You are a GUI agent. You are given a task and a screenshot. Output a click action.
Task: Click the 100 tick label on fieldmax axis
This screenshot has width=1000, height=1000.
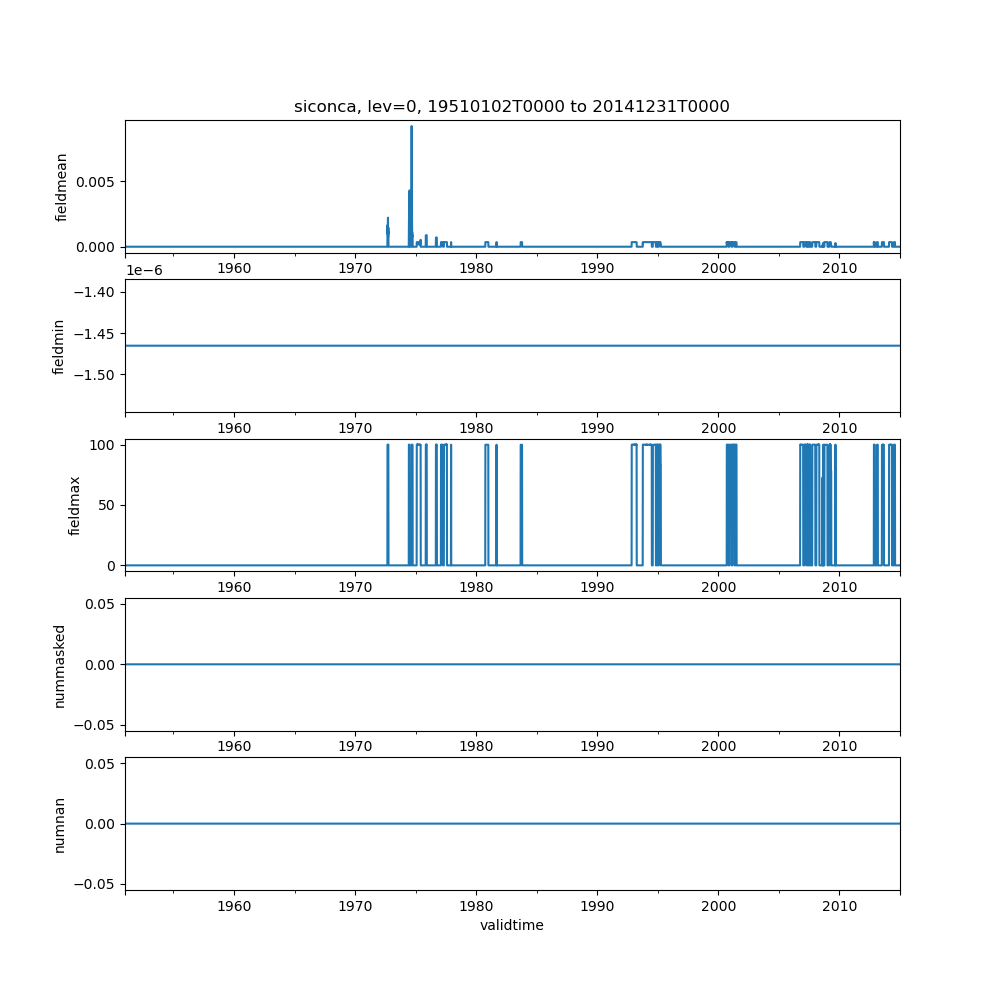[103, 444]
